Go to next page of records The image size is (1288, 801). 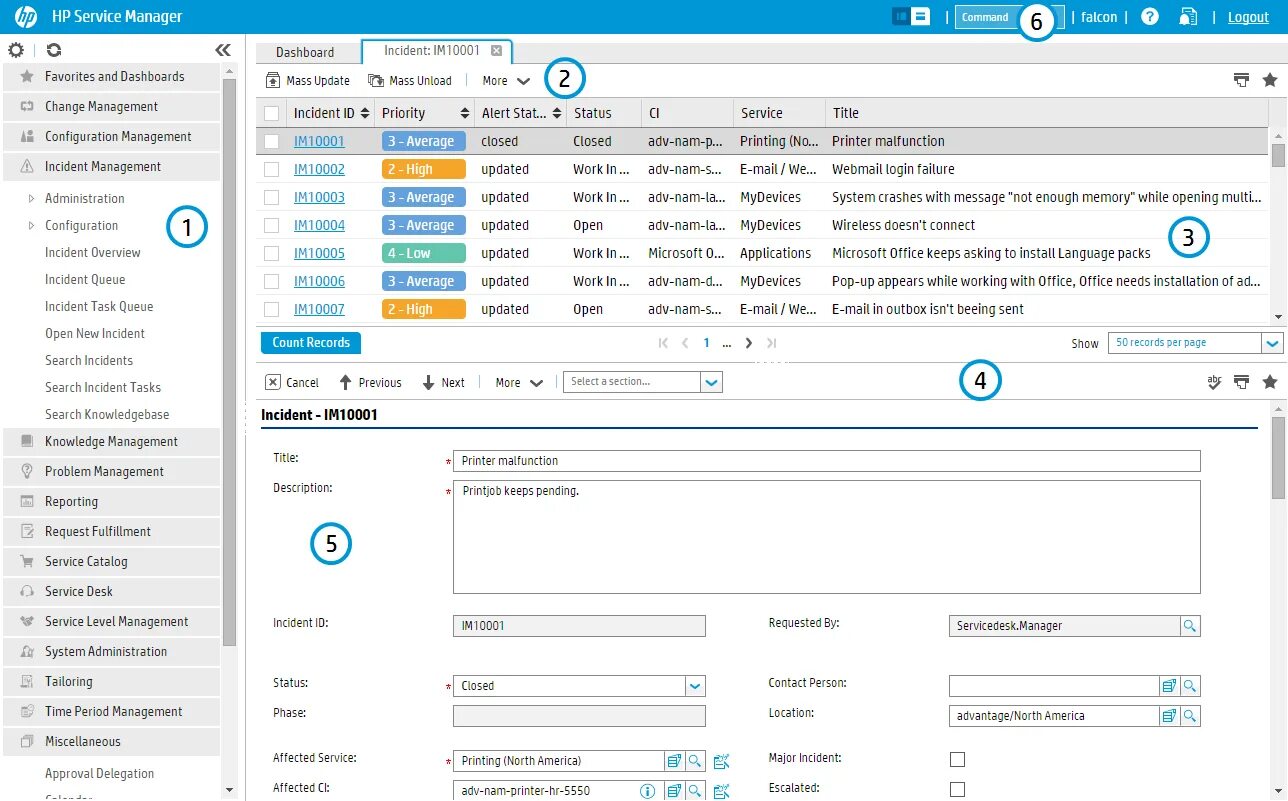point(748,343)
